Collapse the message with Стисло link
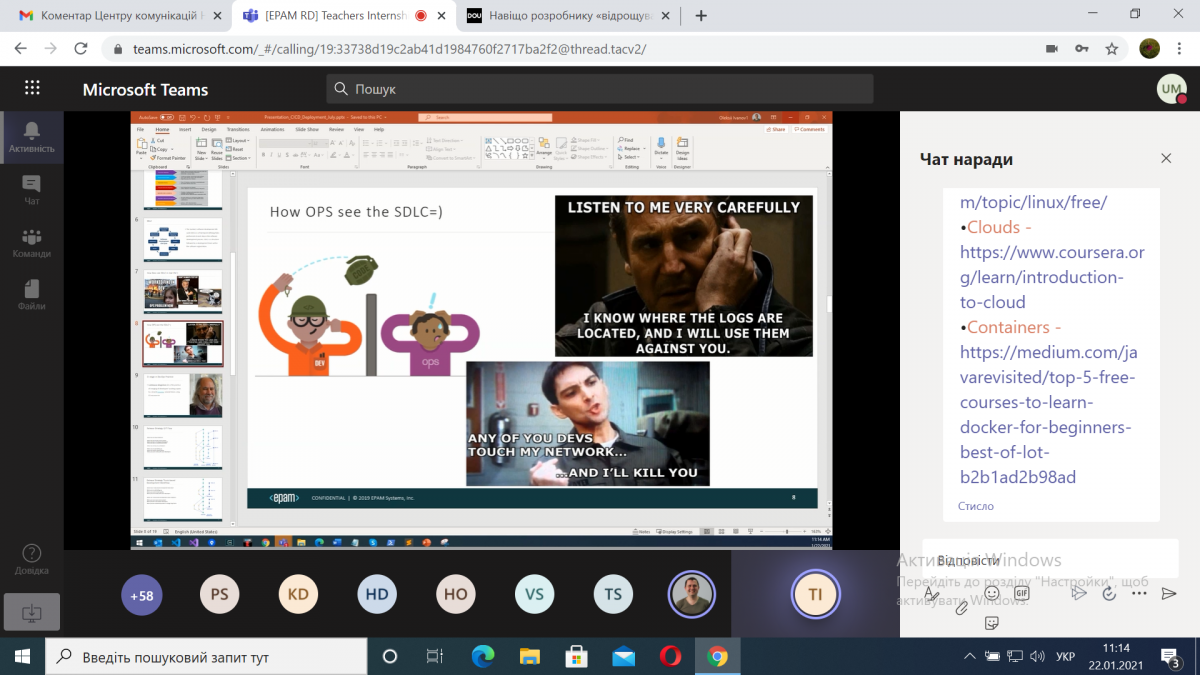The image size is (1200, 675). click(x=976, y=506)
